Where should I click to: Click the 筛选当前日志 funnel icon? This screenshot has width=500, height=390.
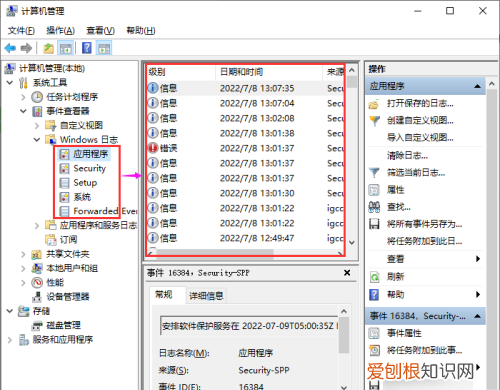(374, 173)
